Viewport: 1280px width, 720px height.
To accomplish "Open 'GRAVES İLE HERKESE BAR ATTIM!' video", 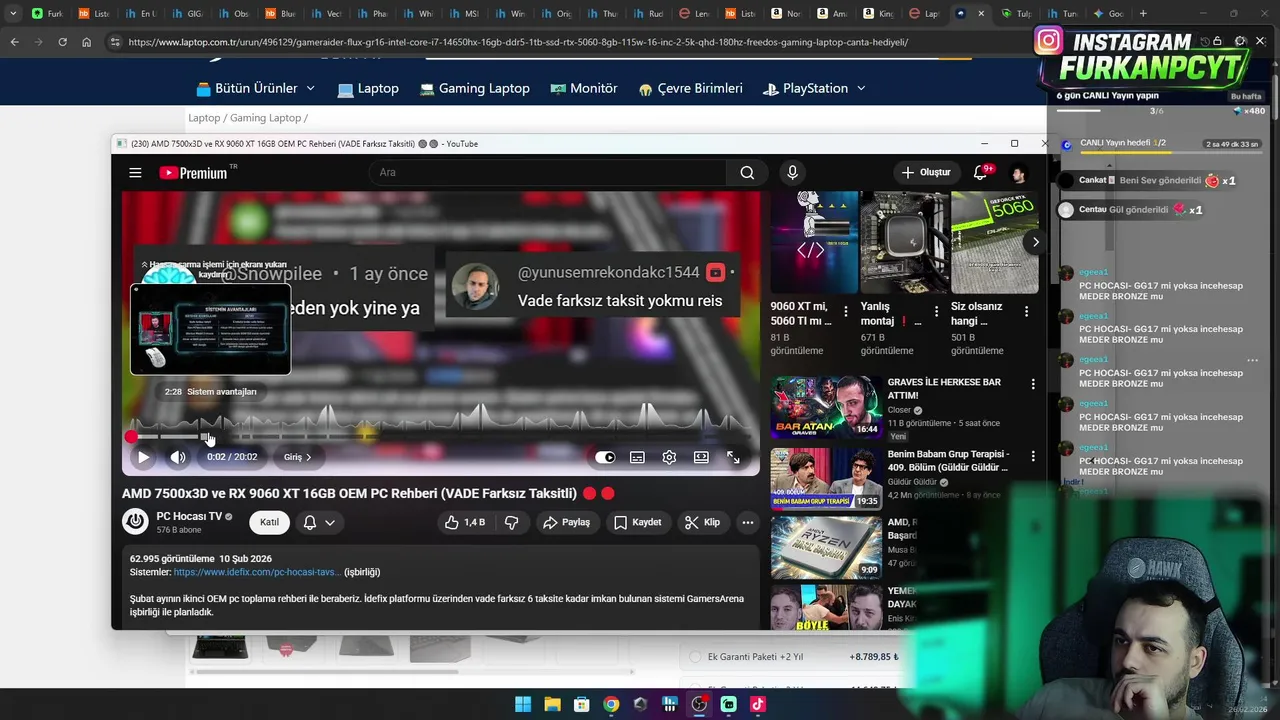I will click(826, 407).
